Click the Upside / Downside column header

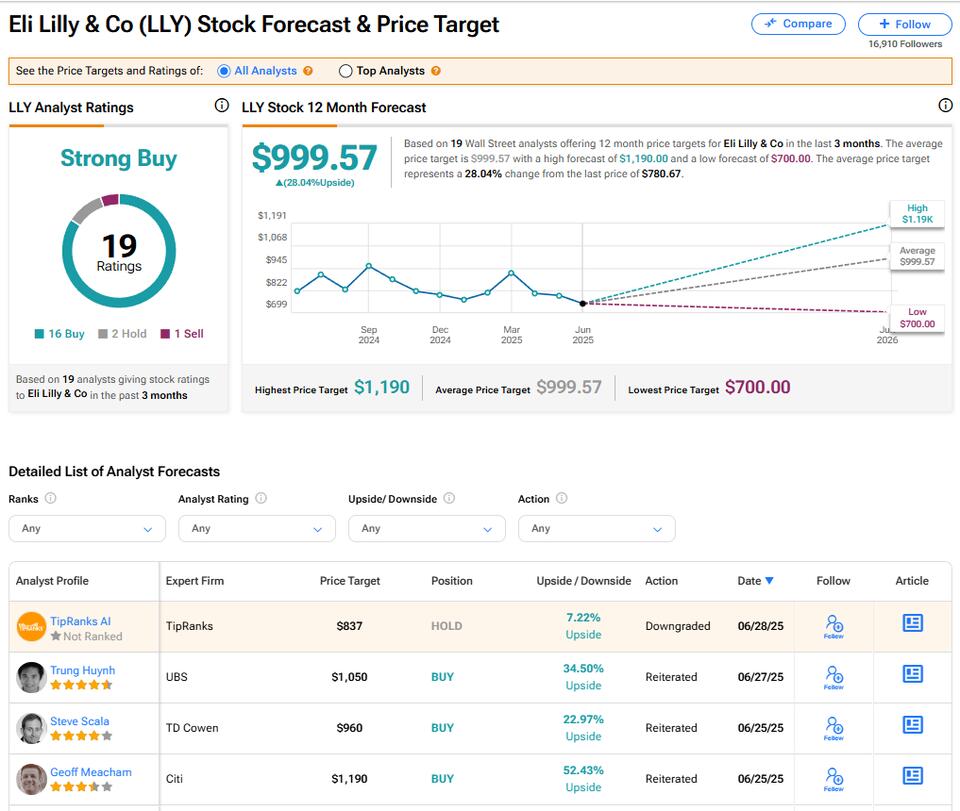tap(583, 581)
